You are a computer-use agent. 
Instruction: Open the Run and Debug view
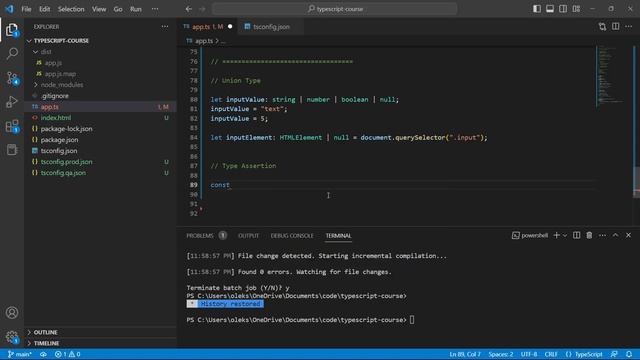[12, 102]
